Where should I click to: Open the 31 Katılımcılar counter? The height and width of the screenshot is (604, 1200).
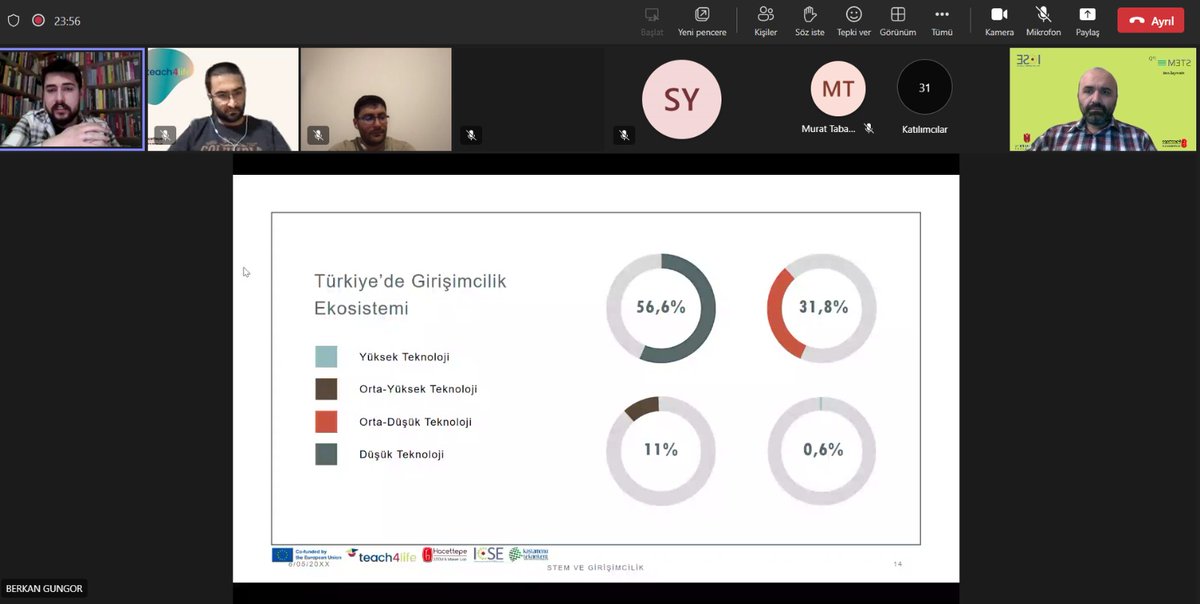923,97
